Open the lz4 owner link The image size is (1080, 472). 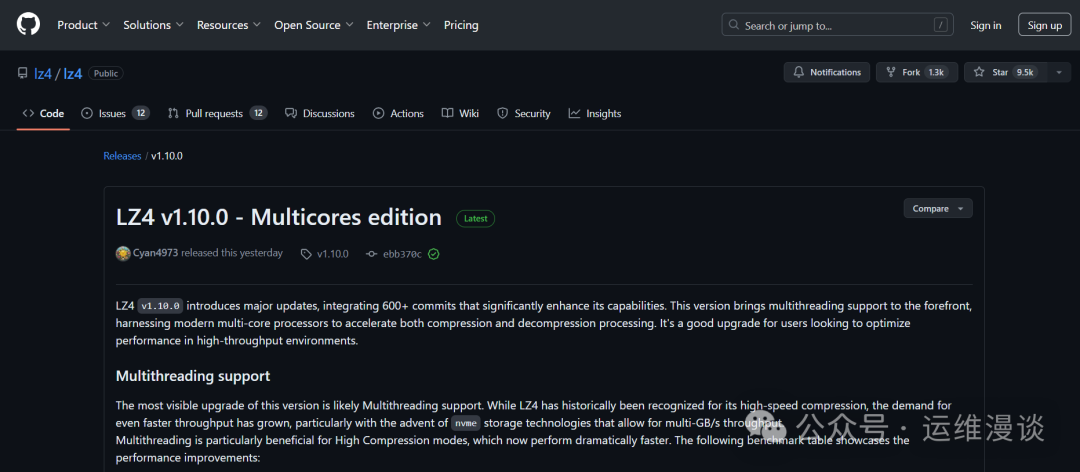point(43,73)
